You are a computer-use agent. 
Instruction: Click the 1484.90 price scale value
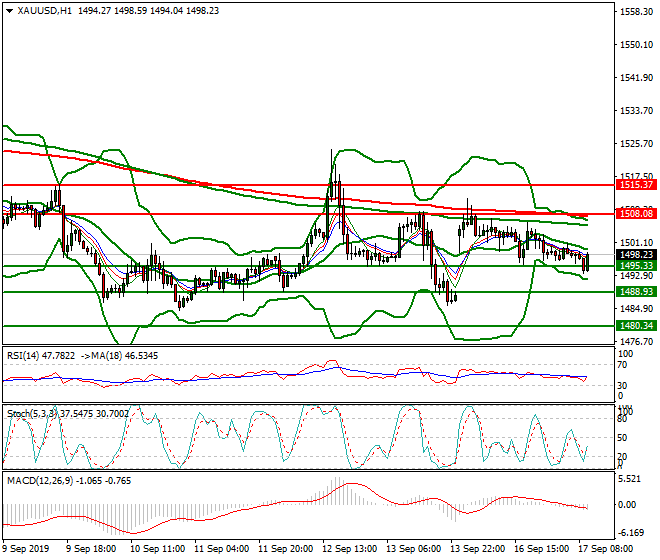pyautogui.click(x=636, y=309)
